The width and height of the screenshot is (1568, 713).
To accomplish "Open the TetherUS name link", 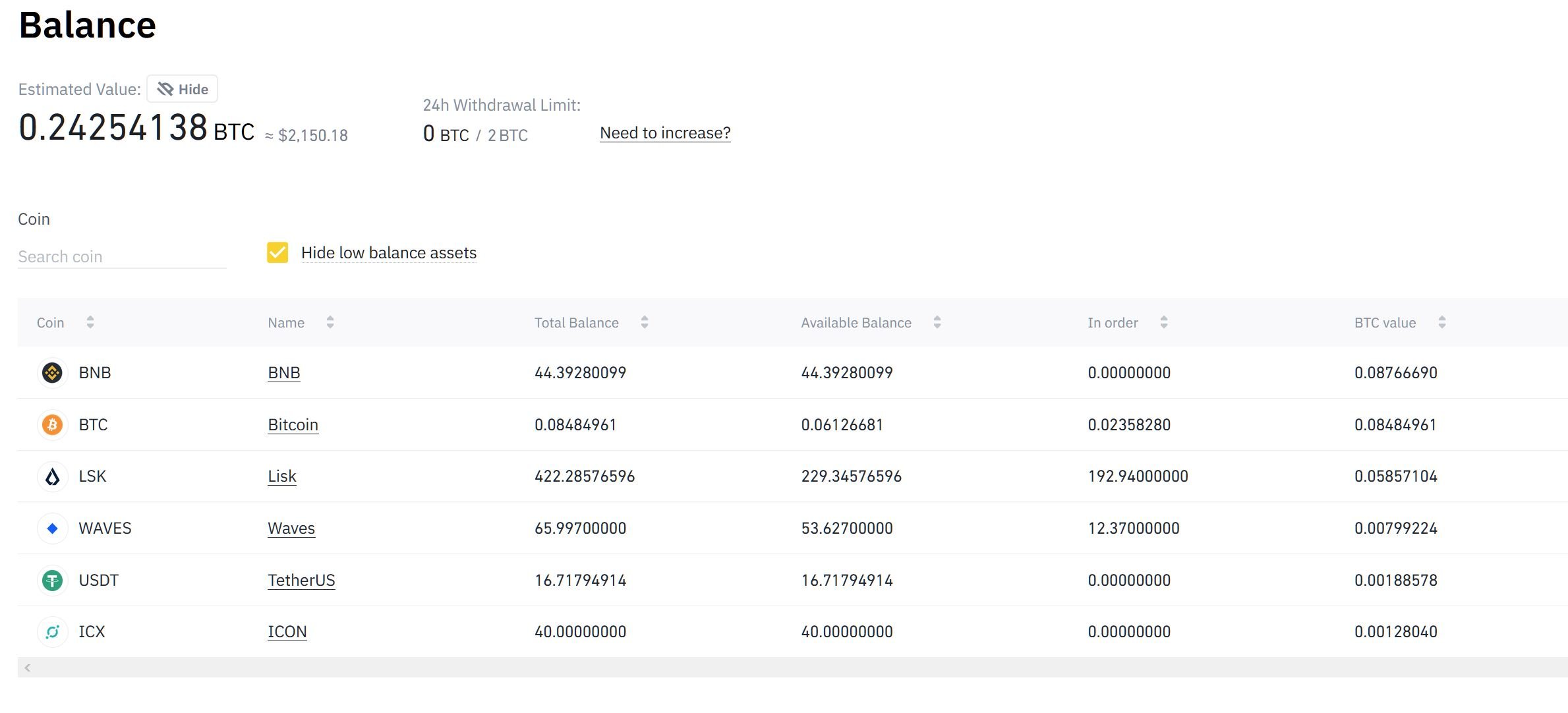I will coord(301,581).
